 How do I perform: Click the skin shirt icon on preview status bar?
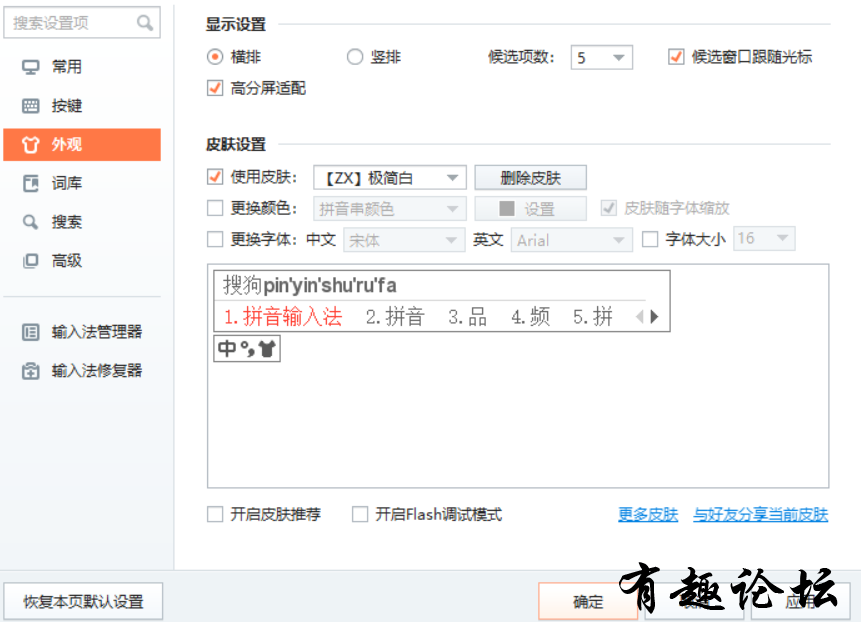point(267,349)
